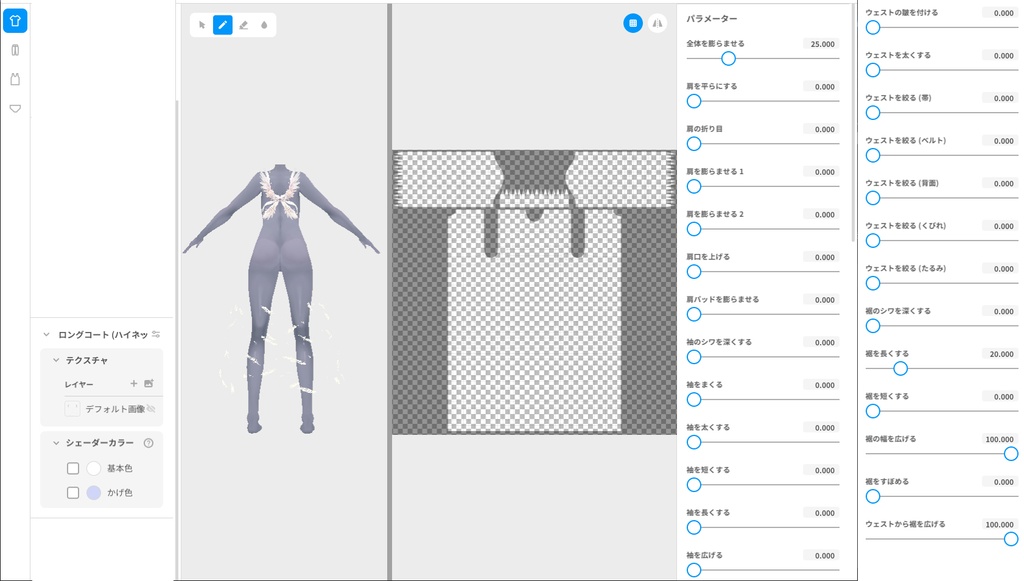Click the 裾を長くする value field 20.000
This screenshot has height=581, width=1024.
(1000, 354)
